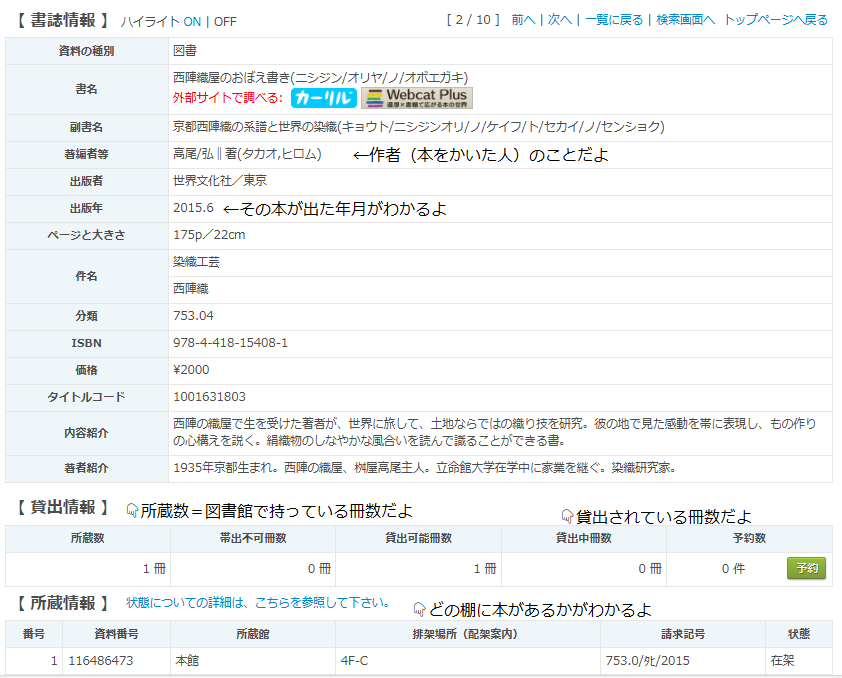Click the ISBN number 978-4-418-15408-1
Screen dimensions: 842x678
point(230,343)
